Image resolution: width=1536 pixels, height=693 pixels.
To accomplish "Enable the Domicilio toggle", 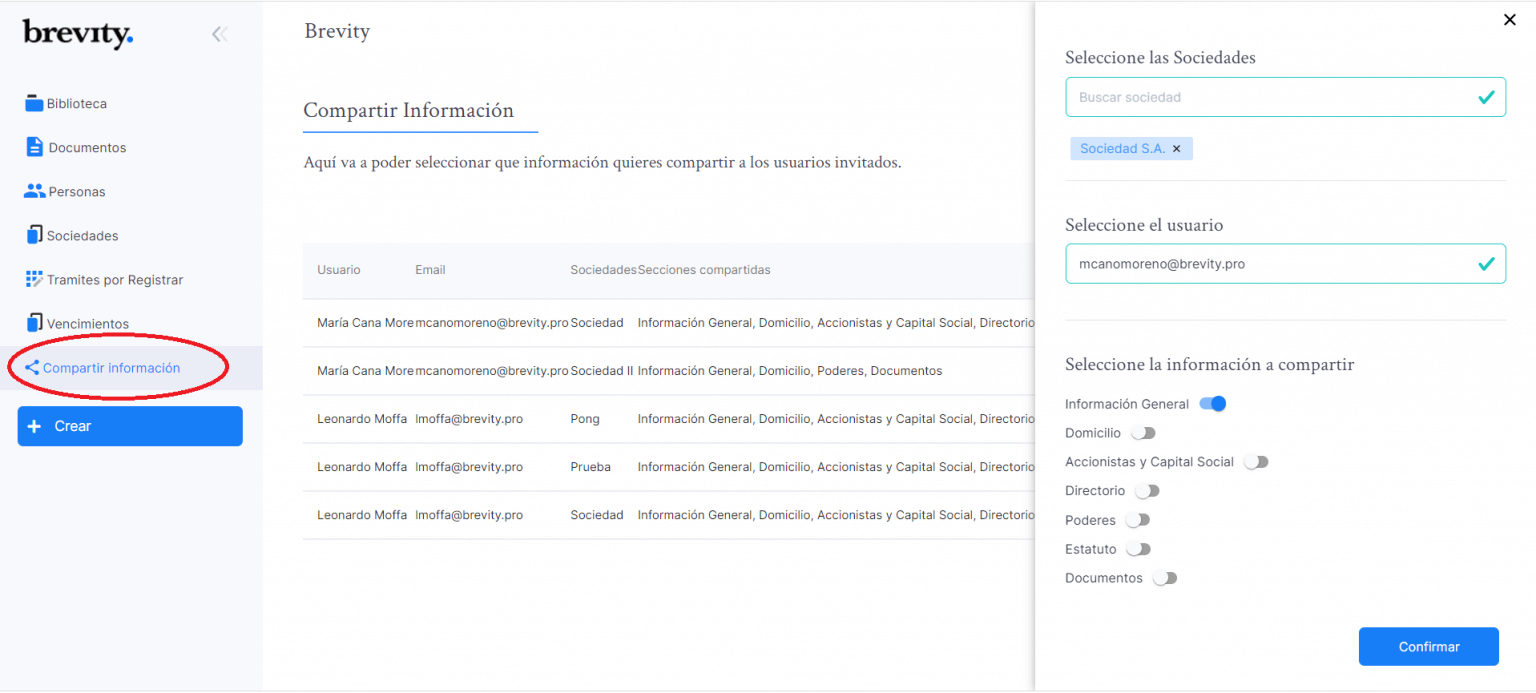I will point(1143,433).
